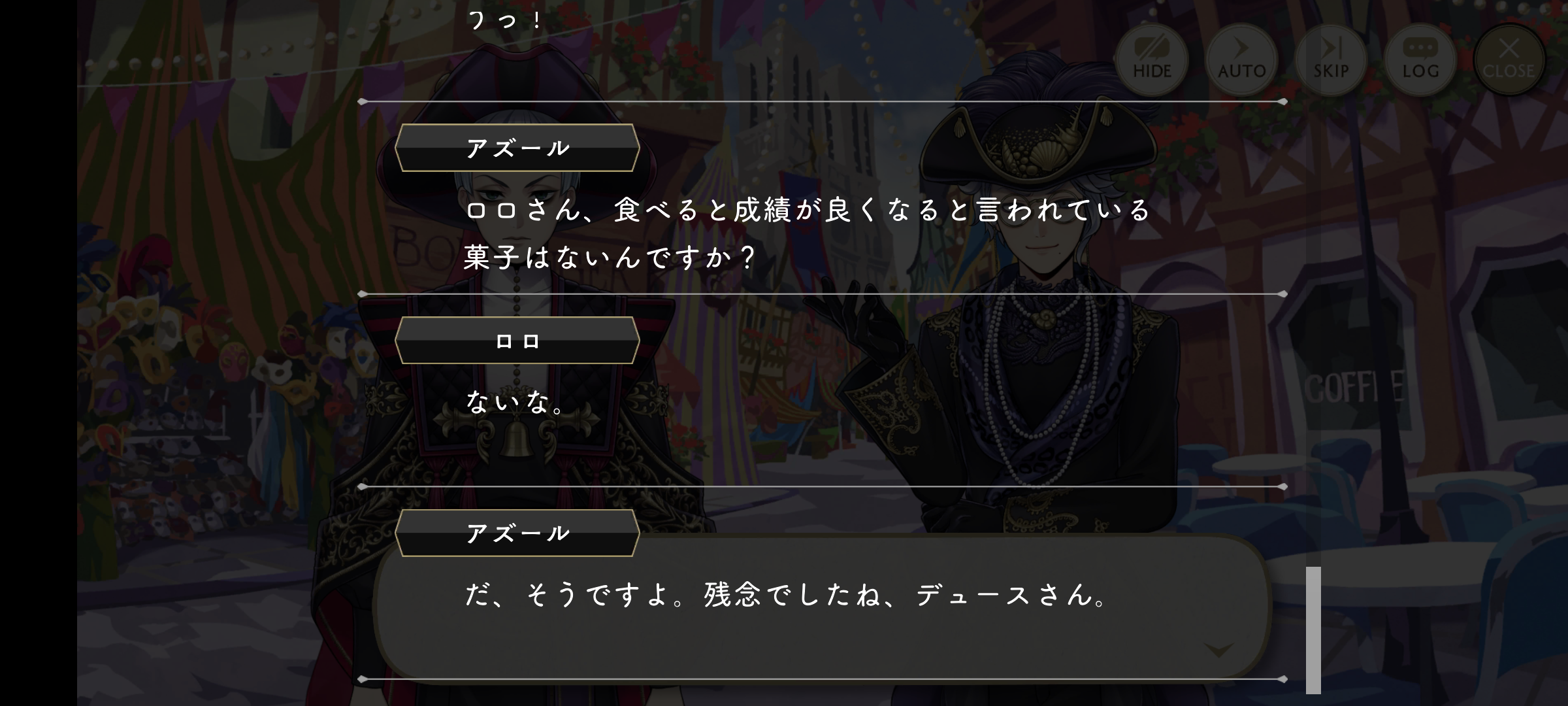Image resolution: width=1568 pixels, height=706 pixels.
Task: Select the first アズール name plate
Action: 517,148
